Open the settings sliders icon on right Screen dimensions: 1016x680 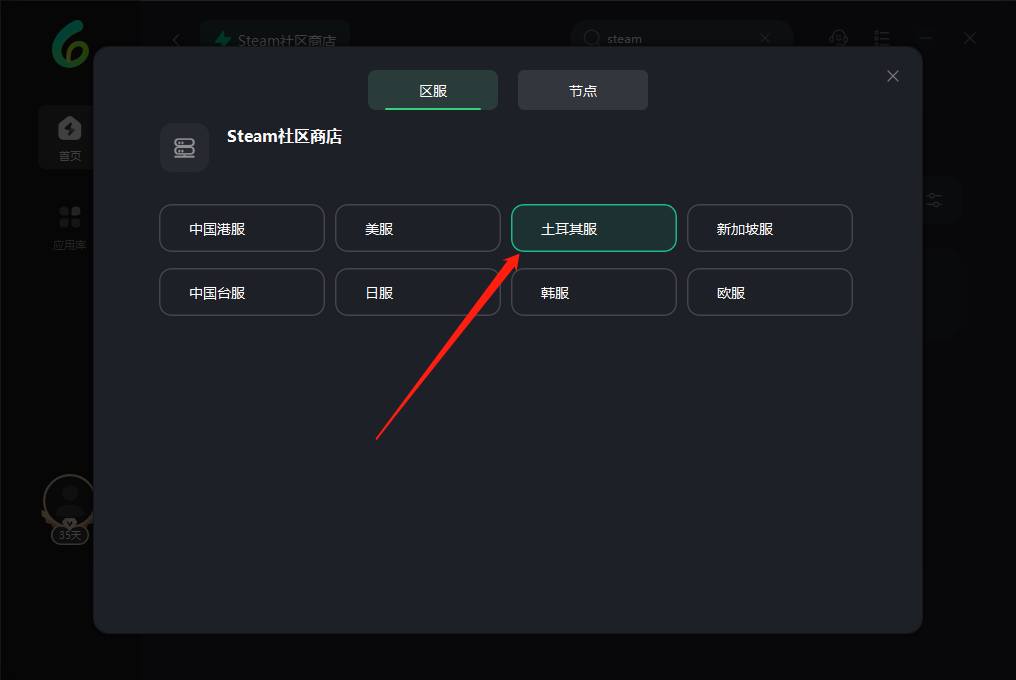click(934, 200)
